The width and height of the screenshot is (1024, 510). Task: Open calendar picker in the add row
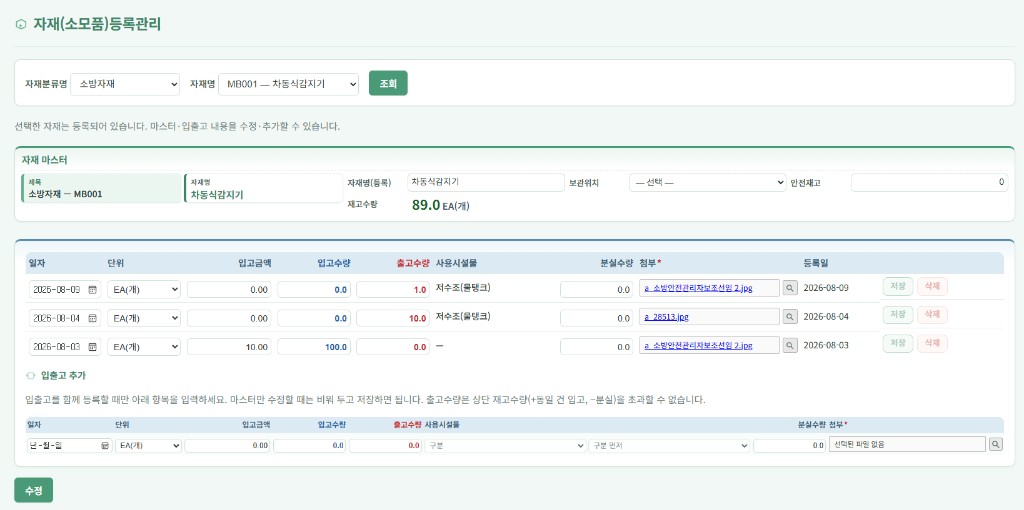point(104,445)
